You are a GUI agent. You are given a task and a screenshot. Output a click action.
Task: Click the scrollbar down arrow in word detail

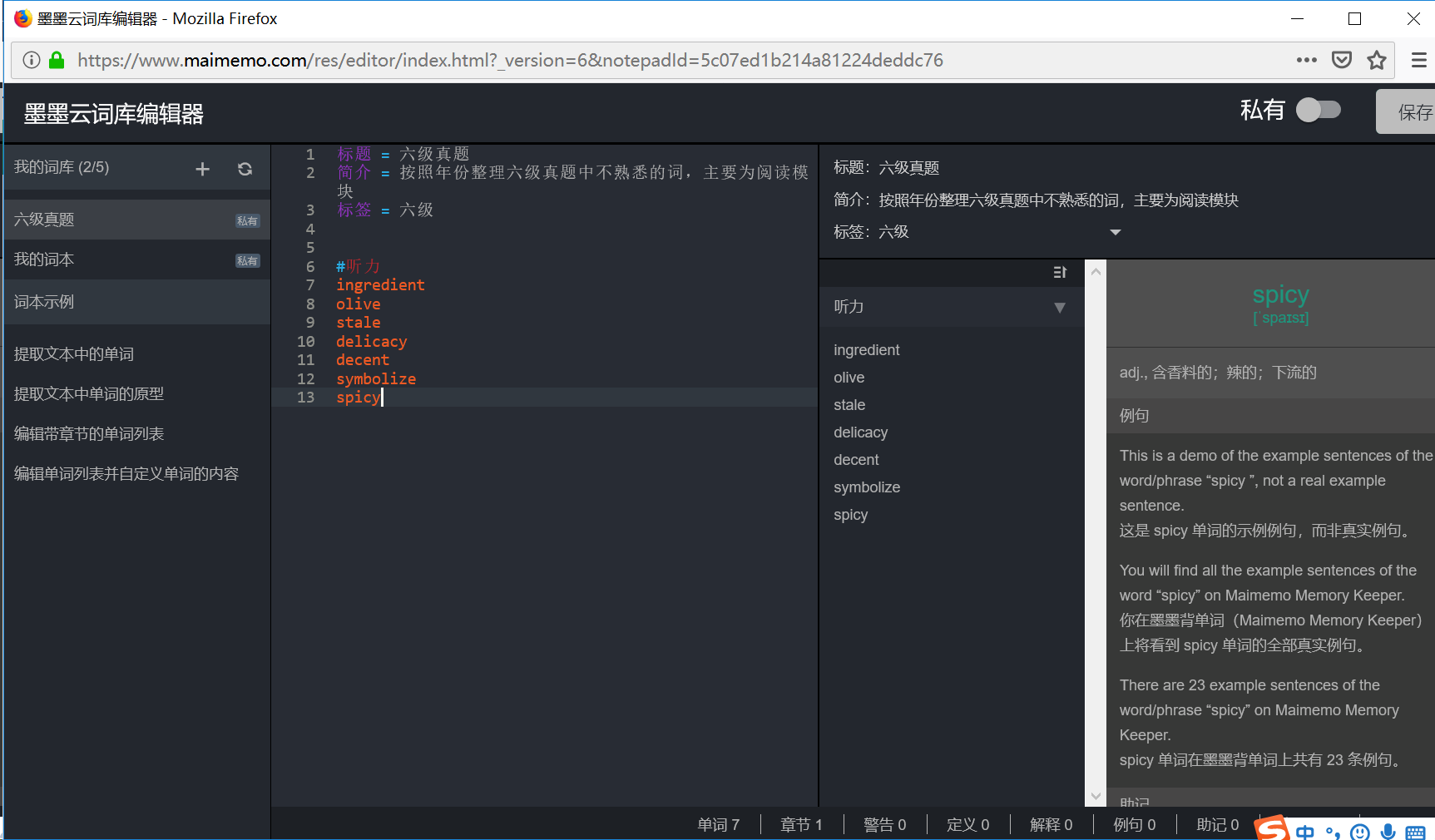pos(1096,796)
